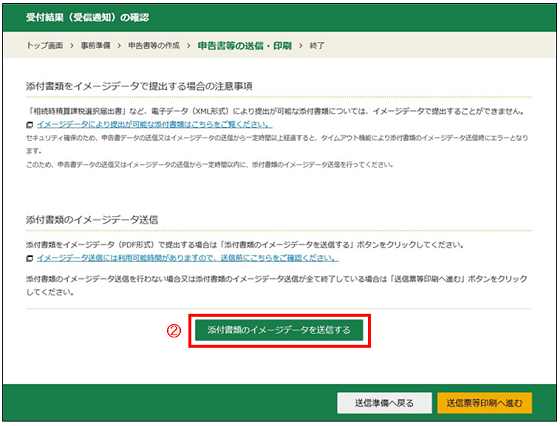The image size is (560, 426).
Task: Select 申告書等の送信・印刷 breadcrumb item
Action: point(245,46)
